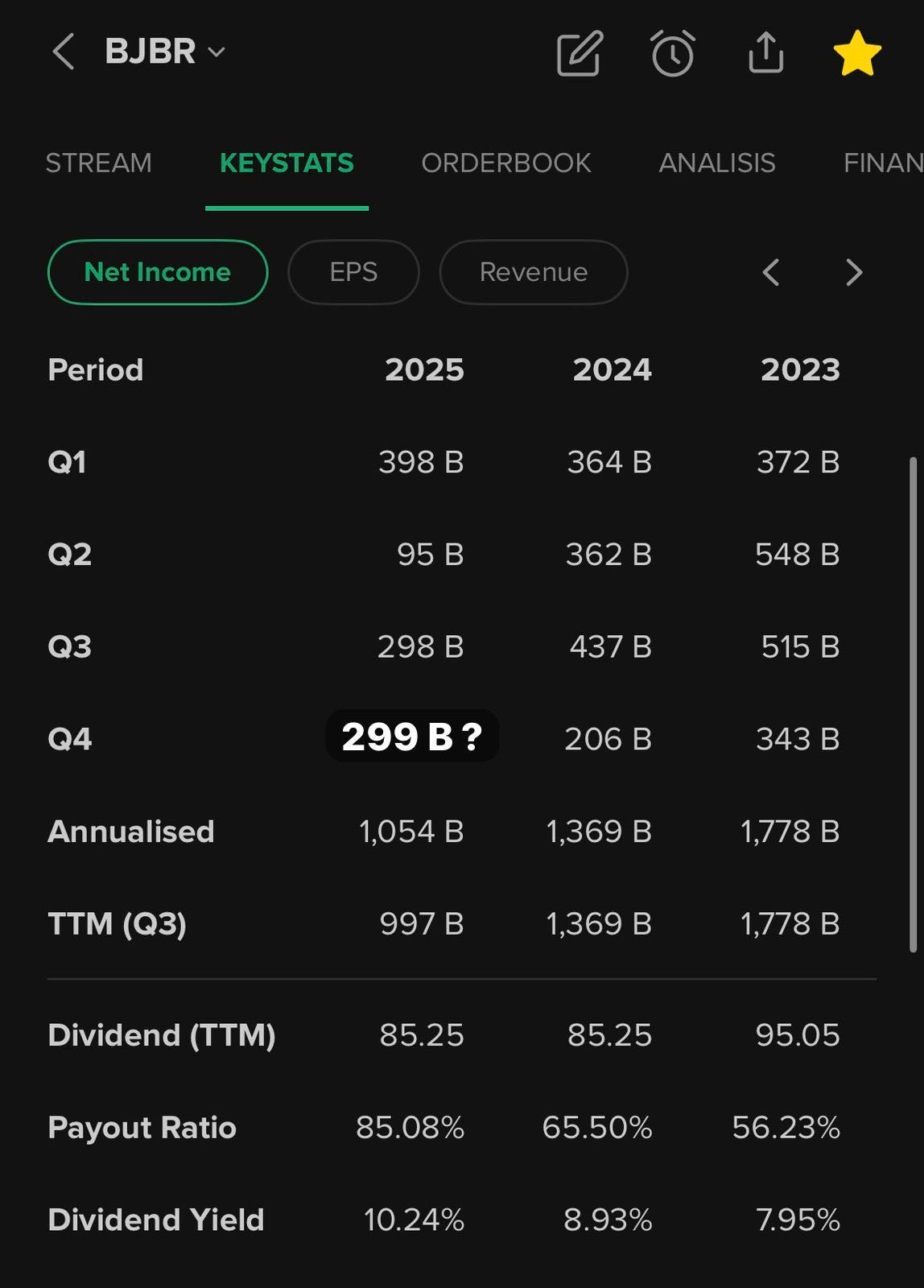Tap the 2025 period column header

pos(424,370)
